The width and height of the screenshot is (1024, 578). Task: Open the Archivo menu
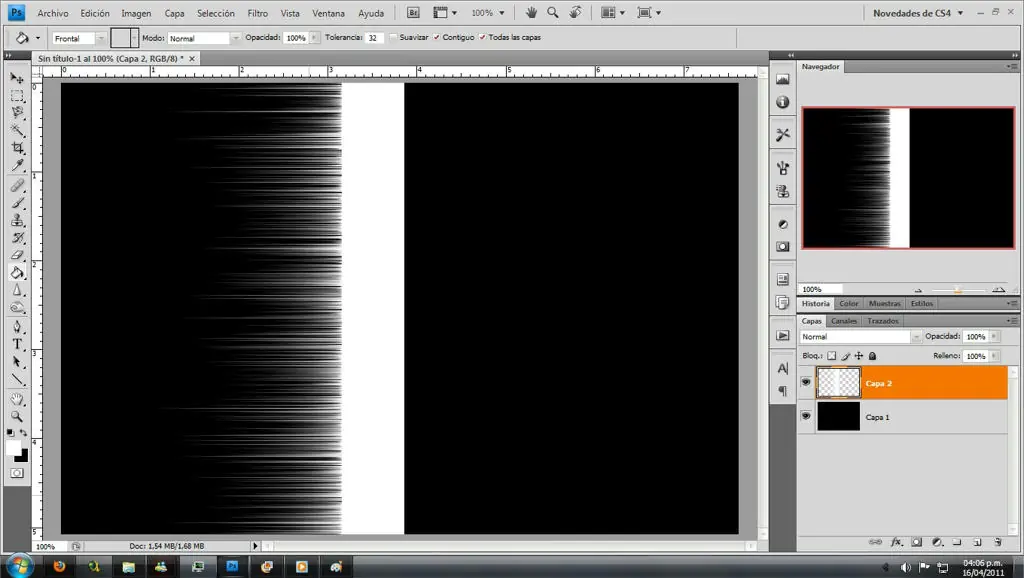(53, 13)
